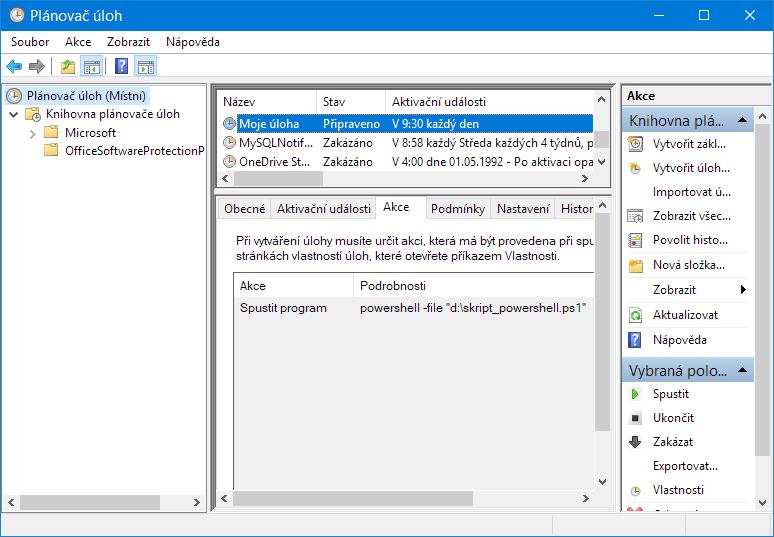Screen dimensions: 774x537
Task: Open the Soubor menu
Action: click(30, 42)
